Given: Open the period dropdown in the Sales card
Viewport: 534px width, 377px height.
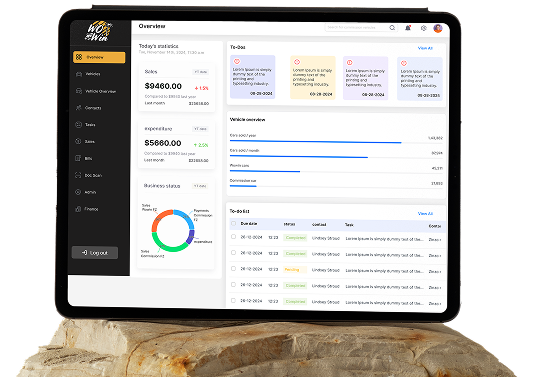Looking at the screenshot, I should click(x=201, y=72).
